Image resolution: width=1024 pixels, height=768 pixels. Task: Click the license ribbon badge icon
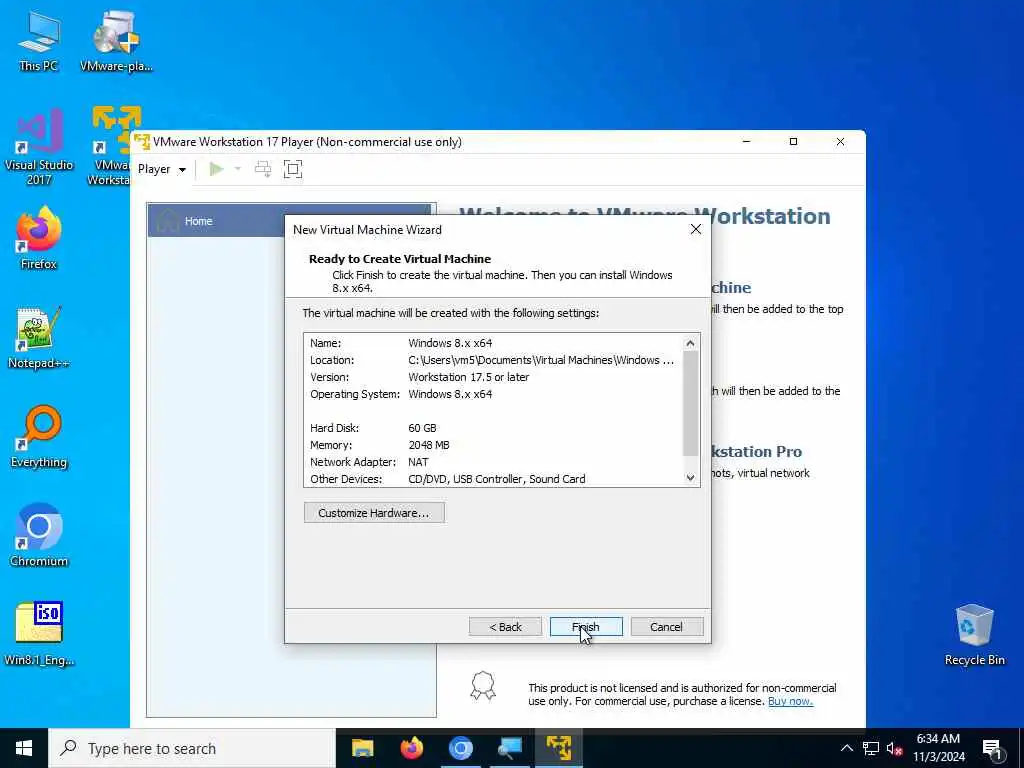483,686
